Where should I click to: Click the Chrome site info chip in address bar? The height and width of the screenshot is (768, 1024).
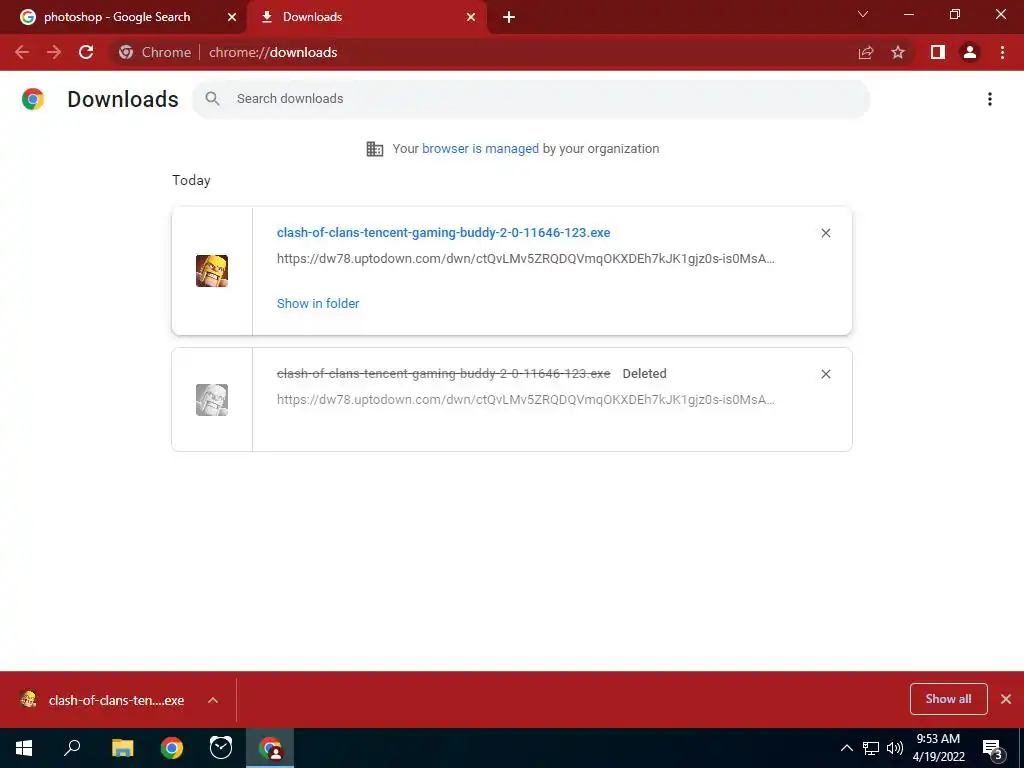click(155, 52)
